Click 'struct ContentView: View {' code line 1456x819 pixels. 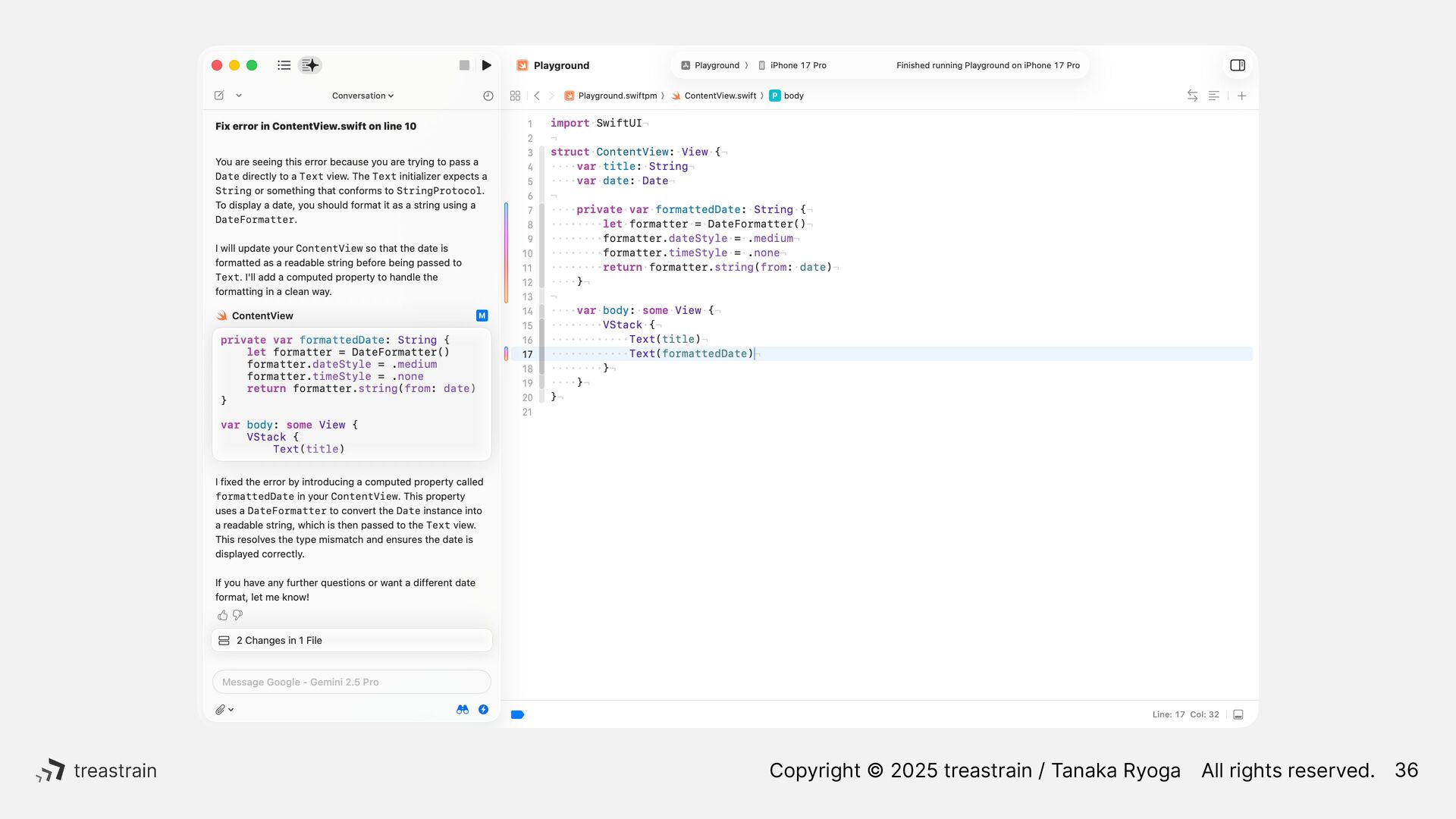point(635,152)
